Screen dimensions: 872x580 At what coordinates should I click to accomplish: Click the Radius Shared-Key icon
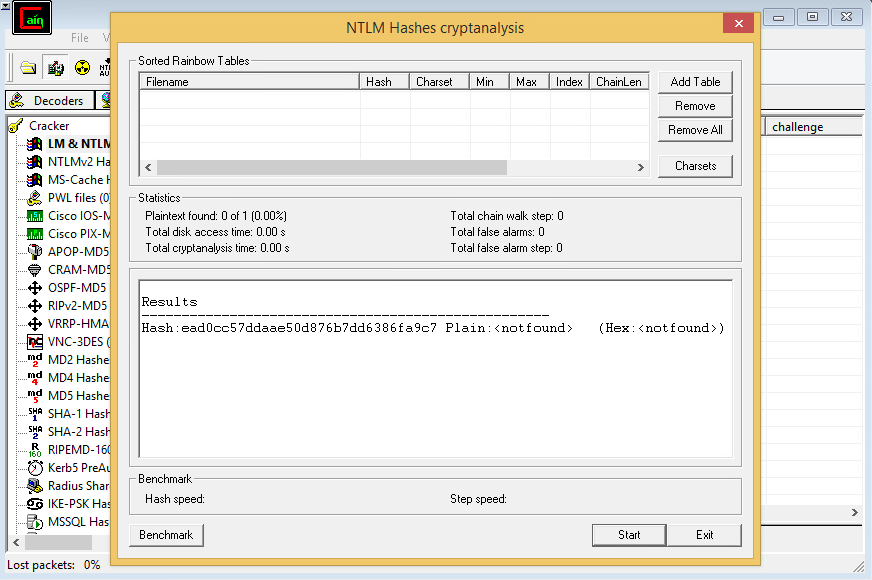click(34, 485)
